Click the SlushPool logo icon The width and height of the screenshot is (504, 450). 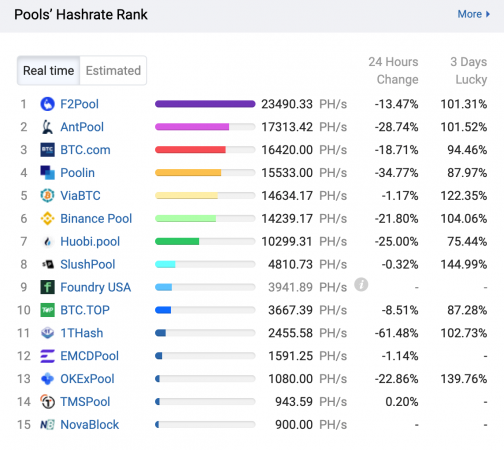[x=48, y=264]
